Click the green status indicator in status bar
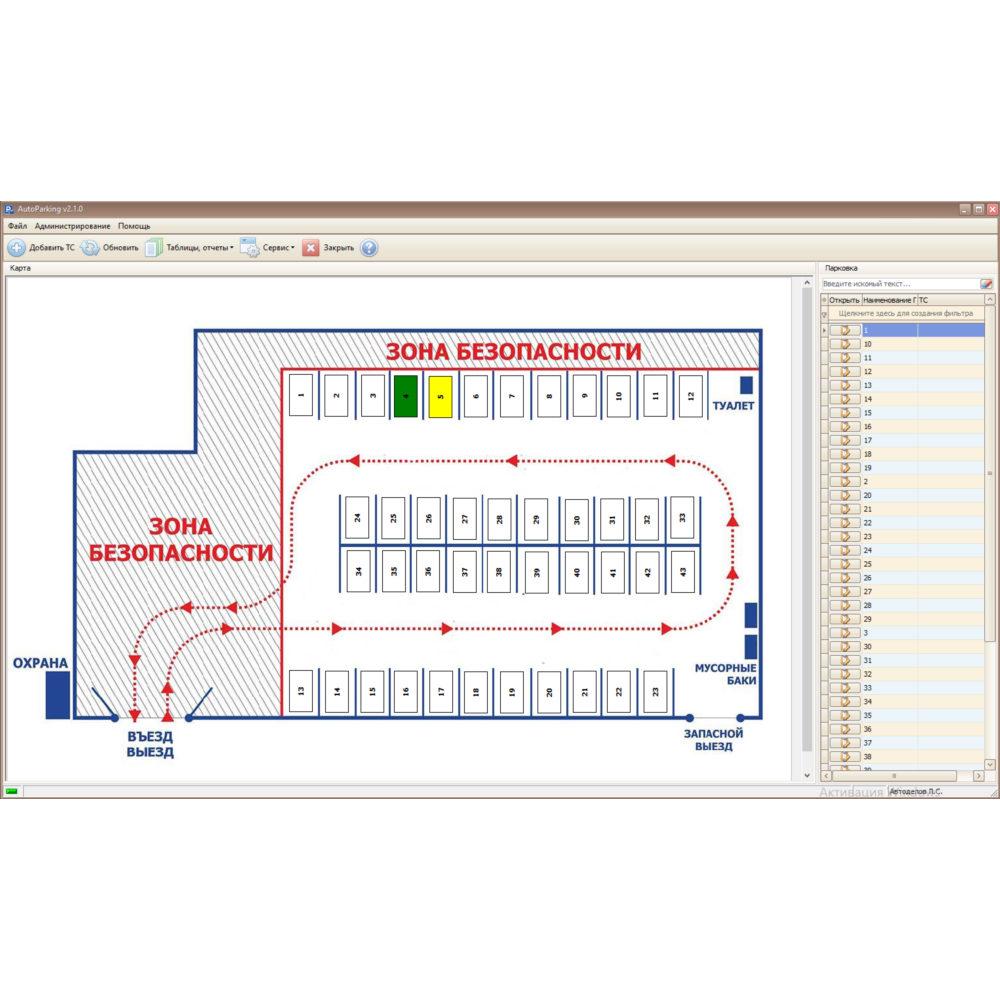The image size is (1000, 1000). (12, 791)
